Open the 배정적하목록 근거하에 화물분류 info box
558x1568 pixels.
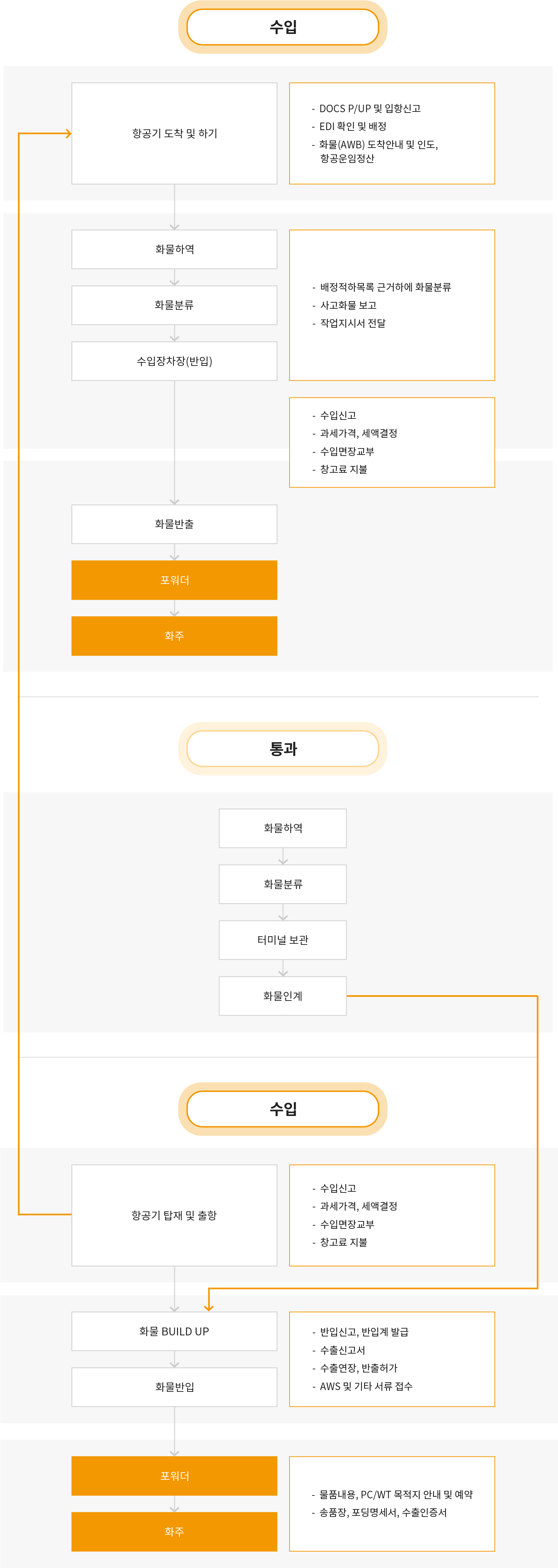[392, 305]
